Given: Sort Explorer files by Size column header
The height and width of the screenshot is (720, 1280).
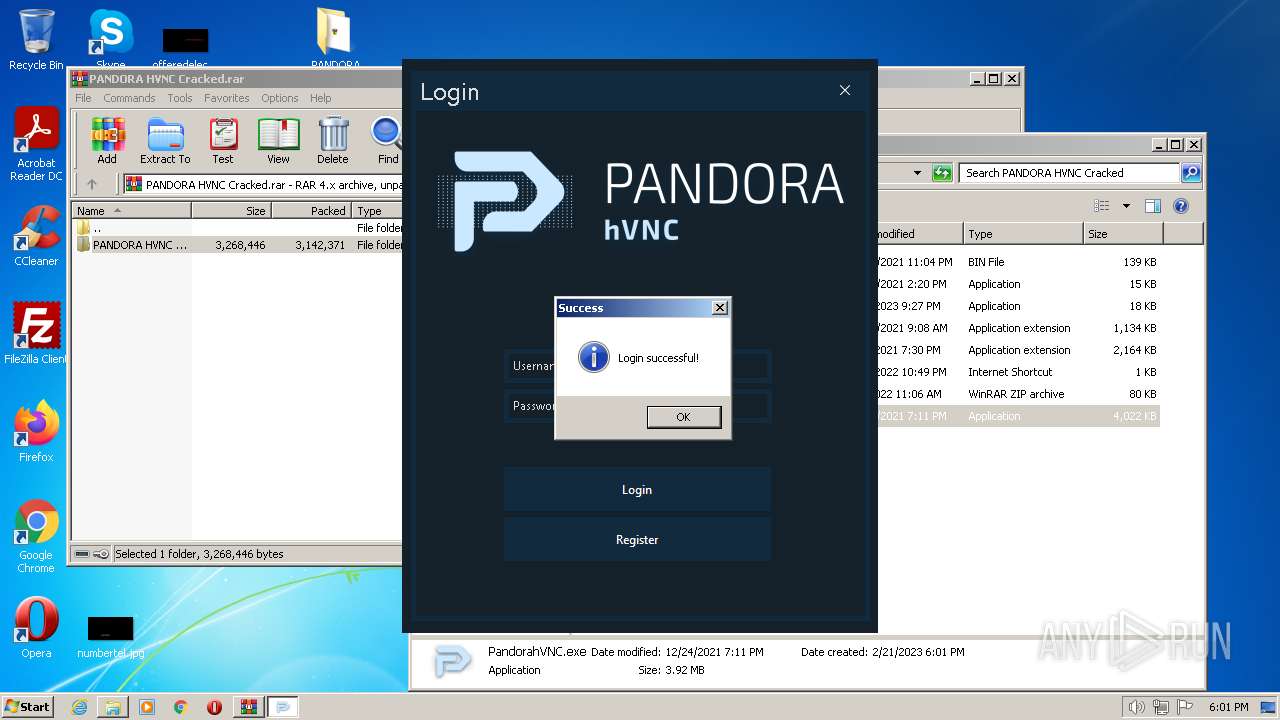Looking at the screenshot, I should click(x=1123, y=234).
